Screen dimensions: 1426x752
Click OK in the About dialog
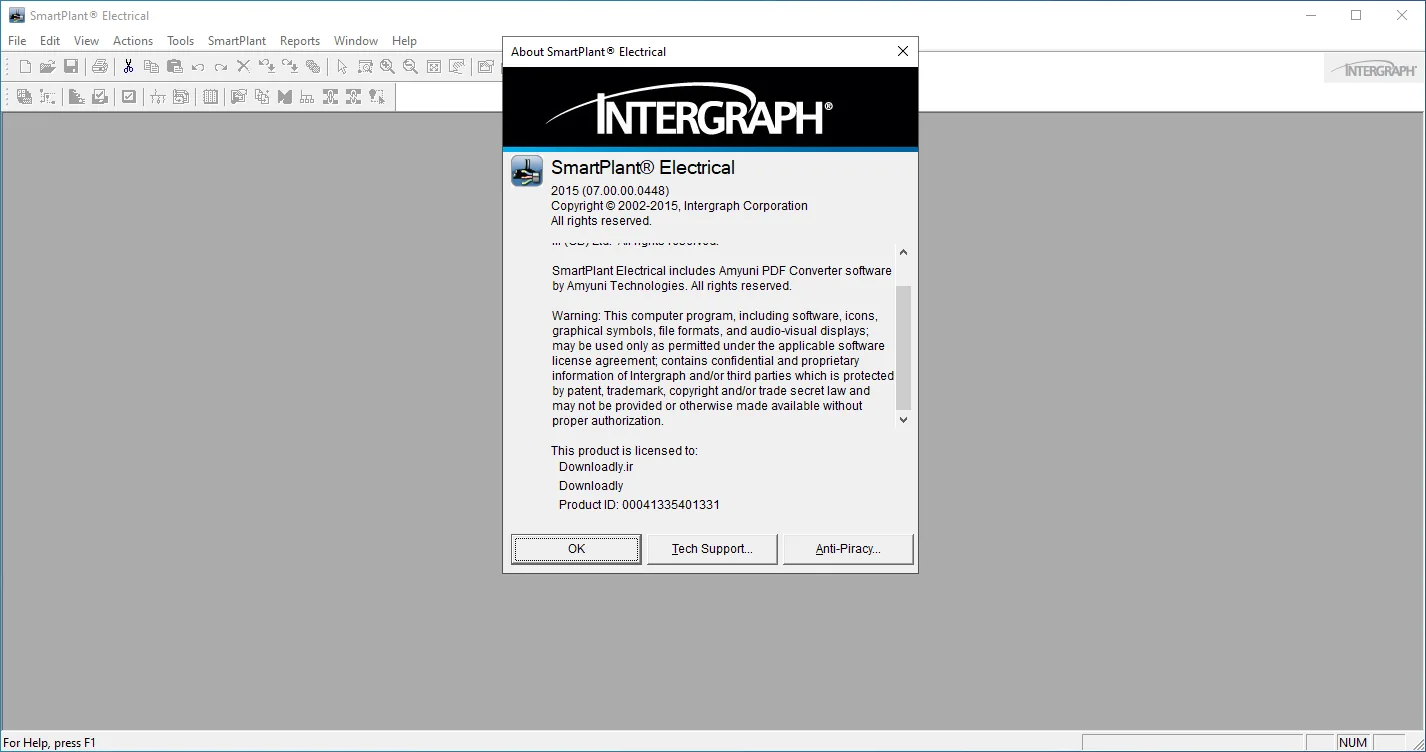pos(576,549)
